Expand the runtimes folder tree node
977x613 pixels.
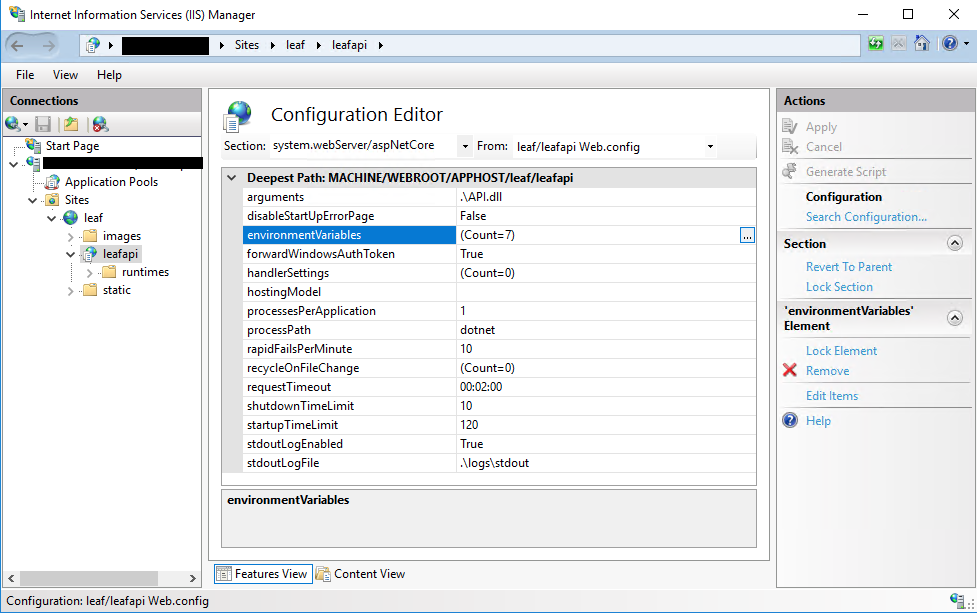pos(90,272)
